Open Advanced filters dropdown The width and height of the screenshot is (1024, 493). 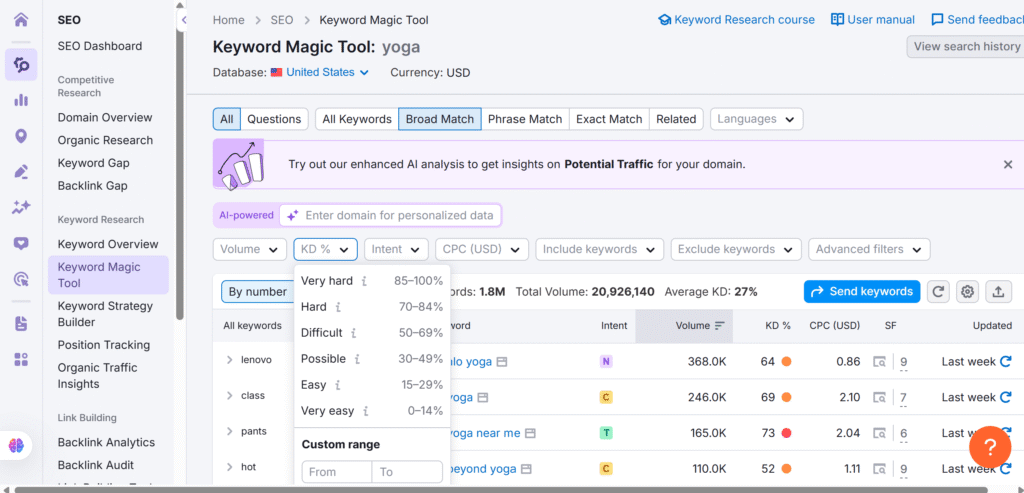click(x=869, y=249)
